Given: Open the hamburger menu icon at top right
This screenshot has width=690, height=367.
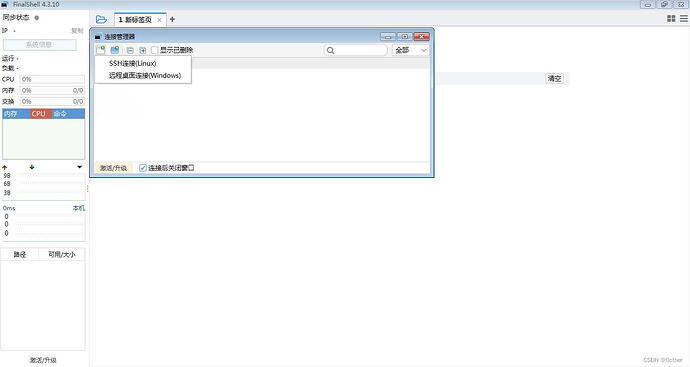Looking at the screenshot, I should point(684,18).
